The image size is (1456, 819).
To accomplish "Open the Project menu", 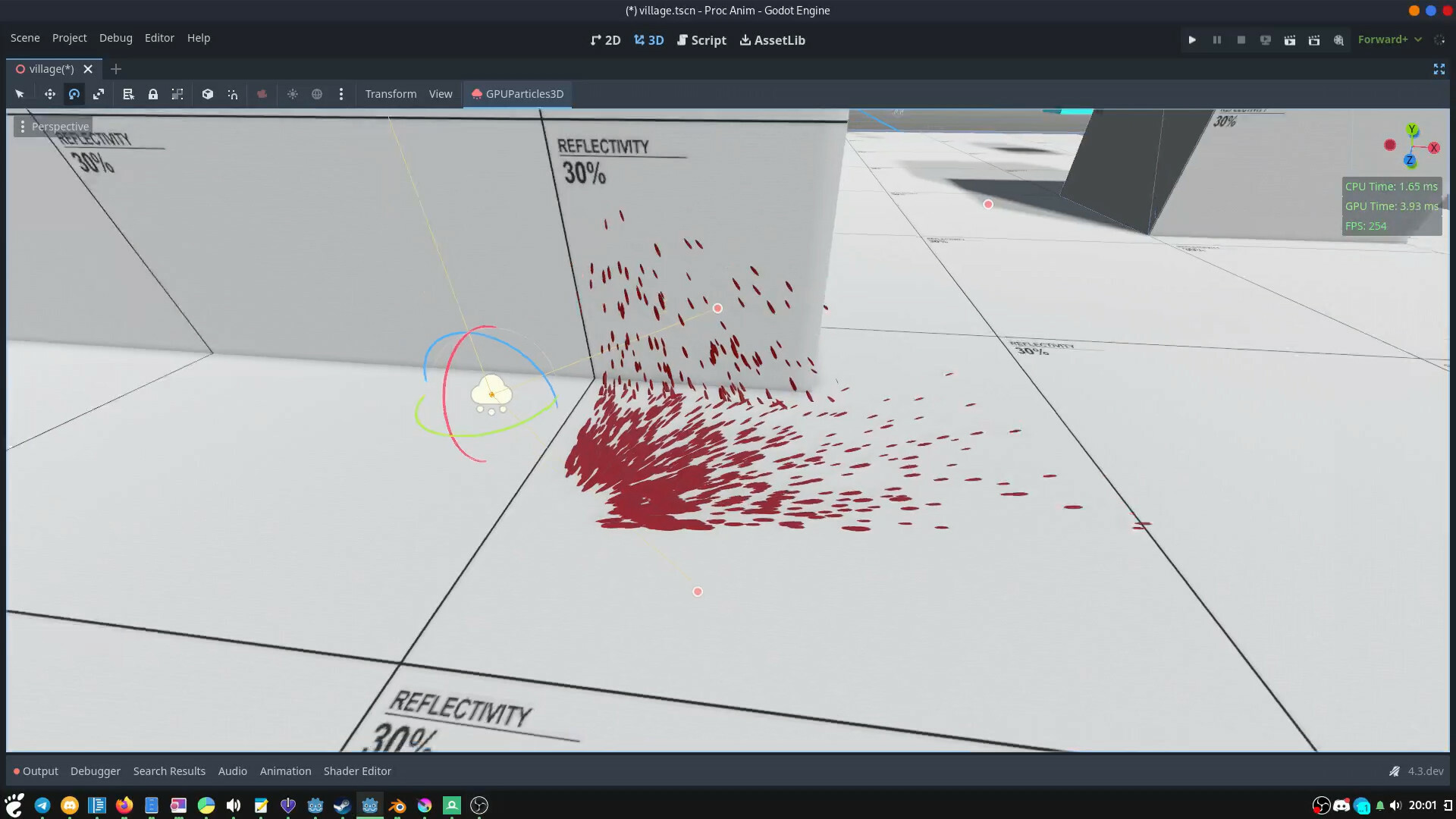I will coord(69,38).
